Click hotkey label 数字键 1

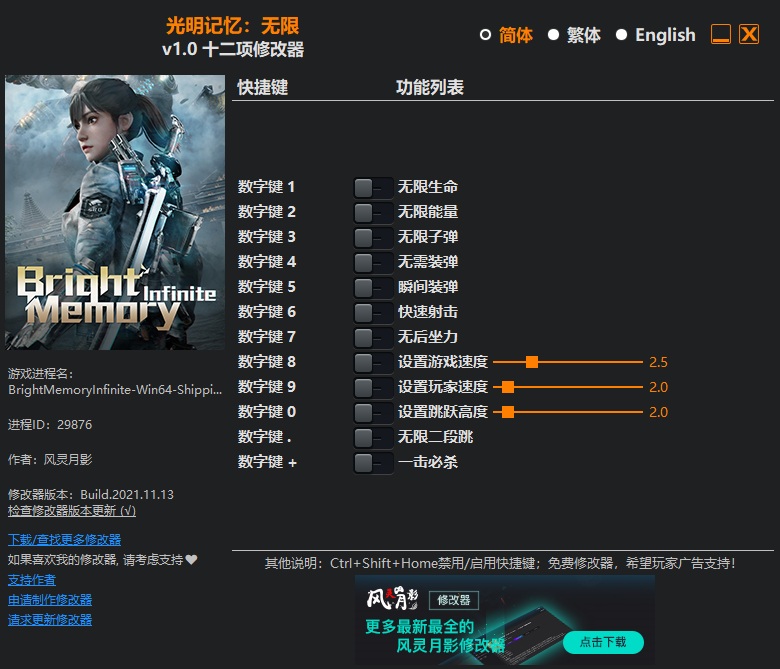click(x=266, y=187)
